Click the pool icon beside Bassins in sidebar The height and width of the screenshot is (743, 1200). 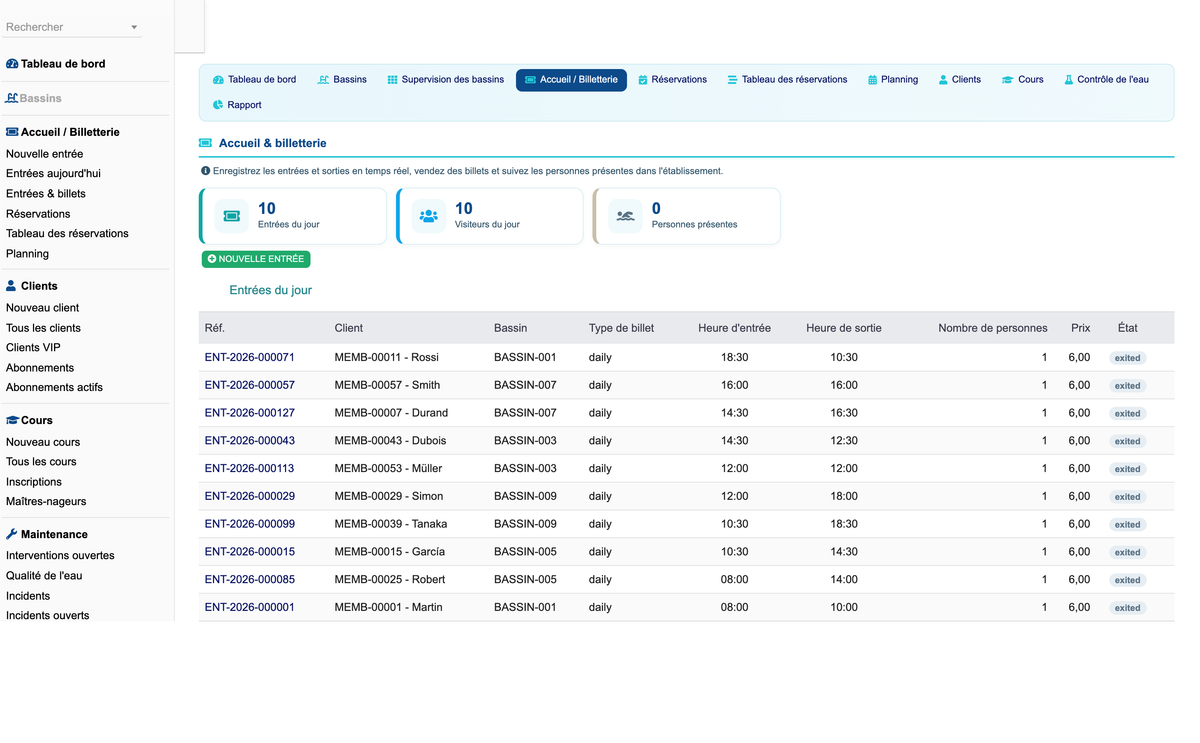click(12, 98)
